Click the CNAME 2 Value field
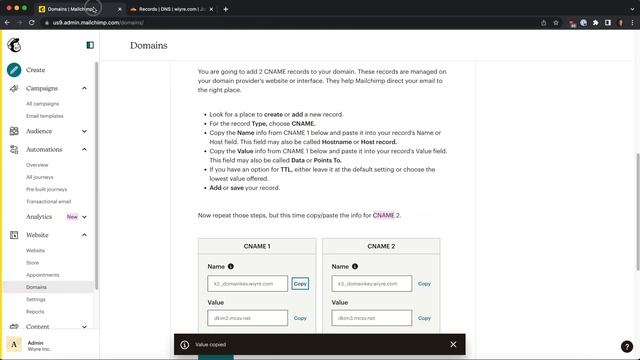 [371, 318]
